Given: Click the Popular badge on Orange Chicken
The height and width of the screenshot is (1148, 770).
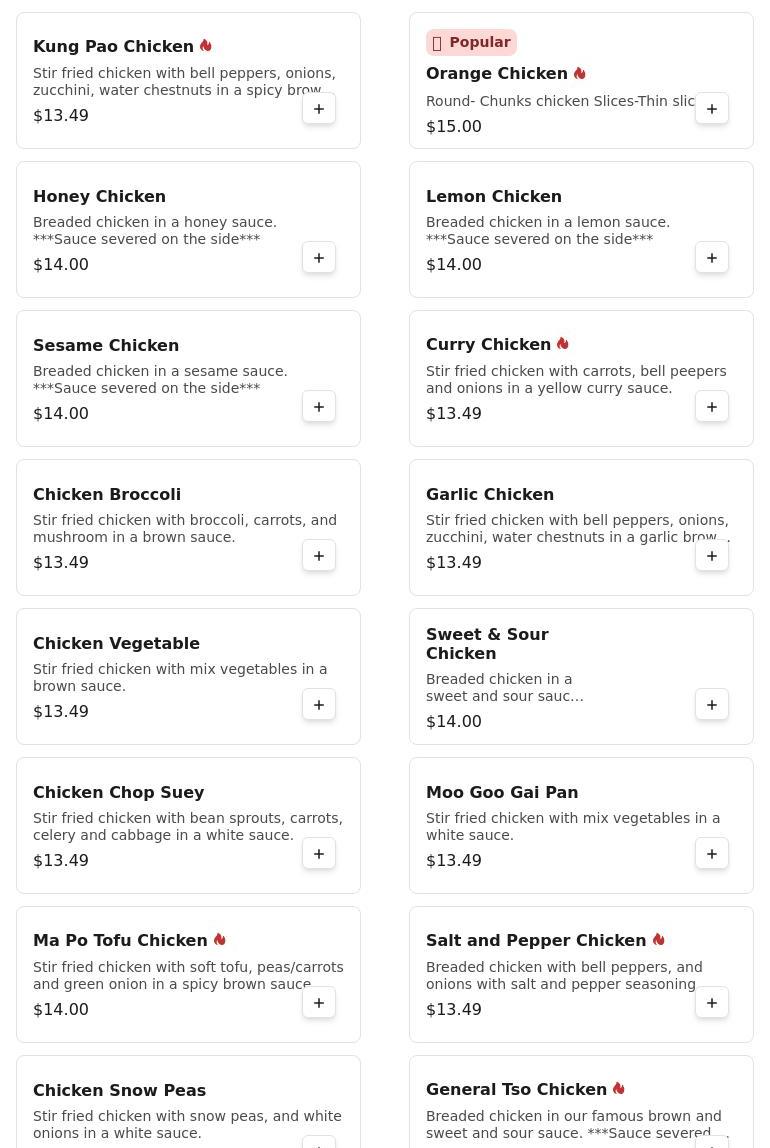Looking at the screenshot, I should tap(471, 42).
